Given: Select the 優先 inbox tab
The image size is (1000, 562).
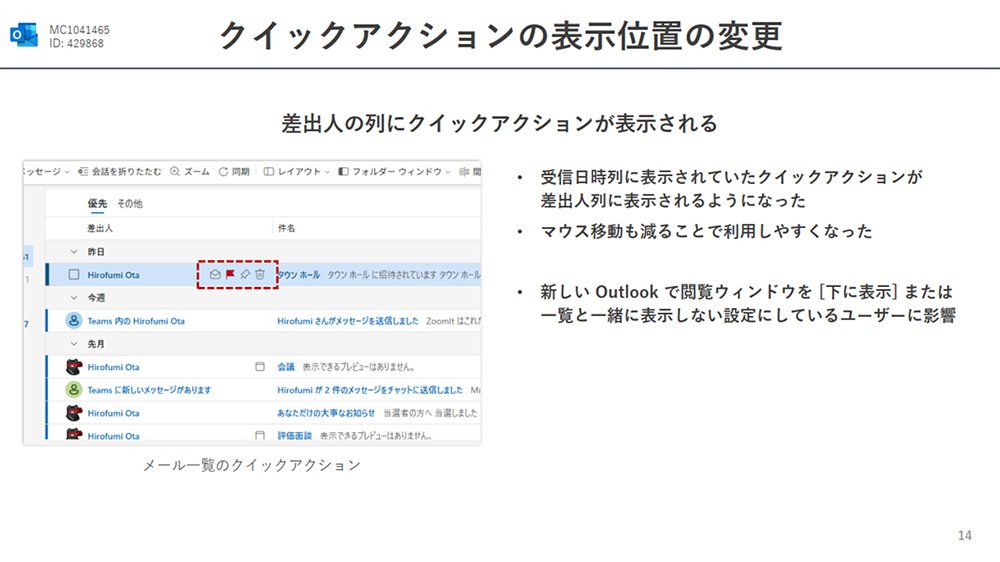Looking at the screenshot, I should pos(97,203).
